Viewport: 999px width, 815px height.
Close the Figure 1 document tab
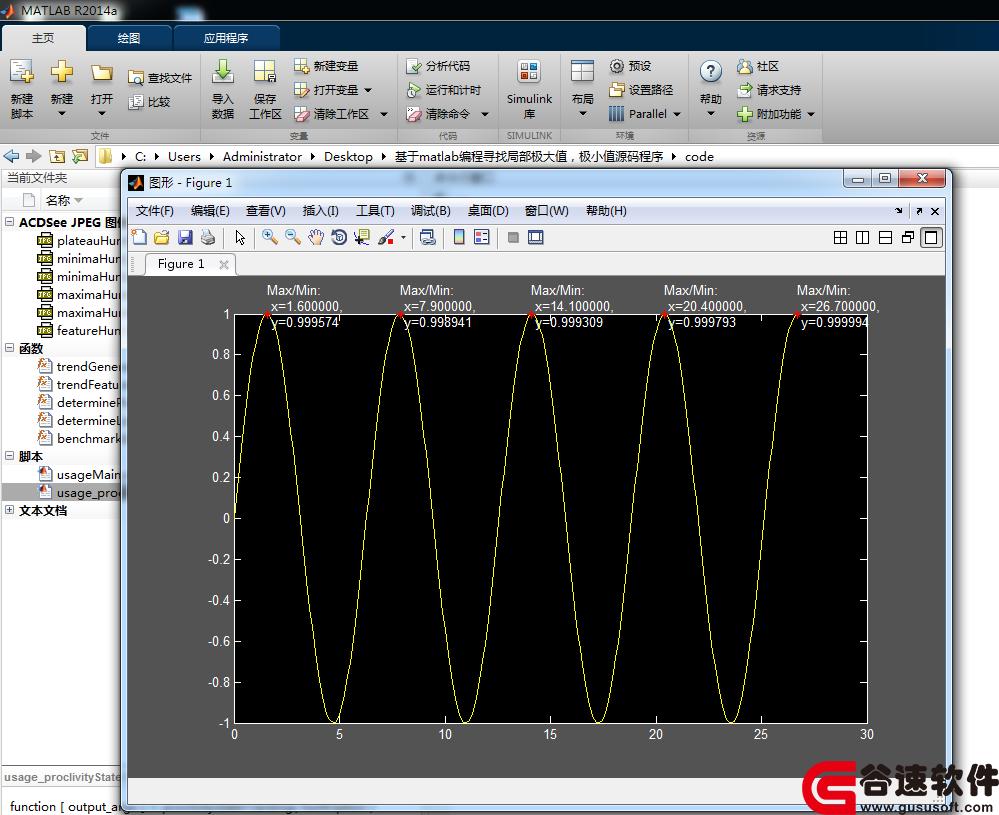tap(224, 264)
